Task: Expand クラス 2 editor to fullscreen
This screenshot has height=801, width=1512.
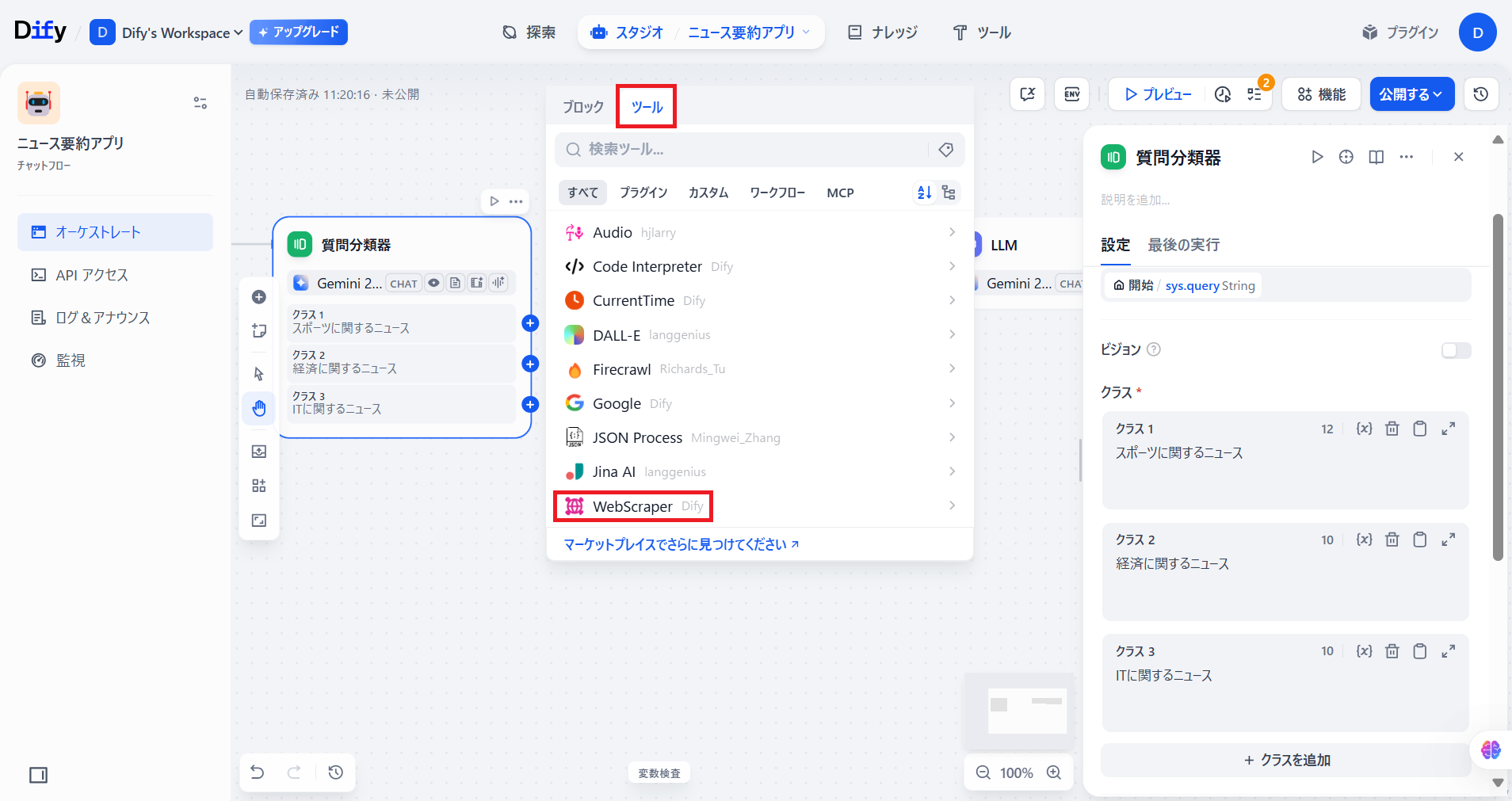Action: 1448,540
